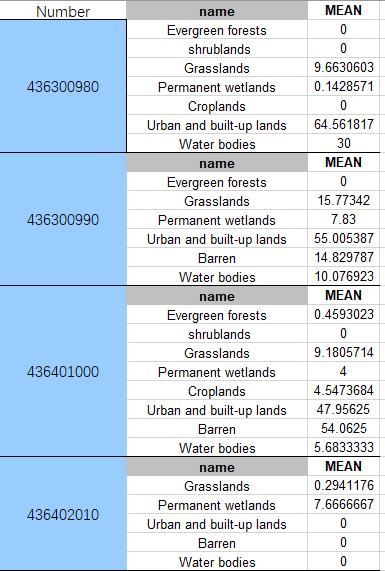
Task: Select merged cell 436402010
Action: click(63, 514)
